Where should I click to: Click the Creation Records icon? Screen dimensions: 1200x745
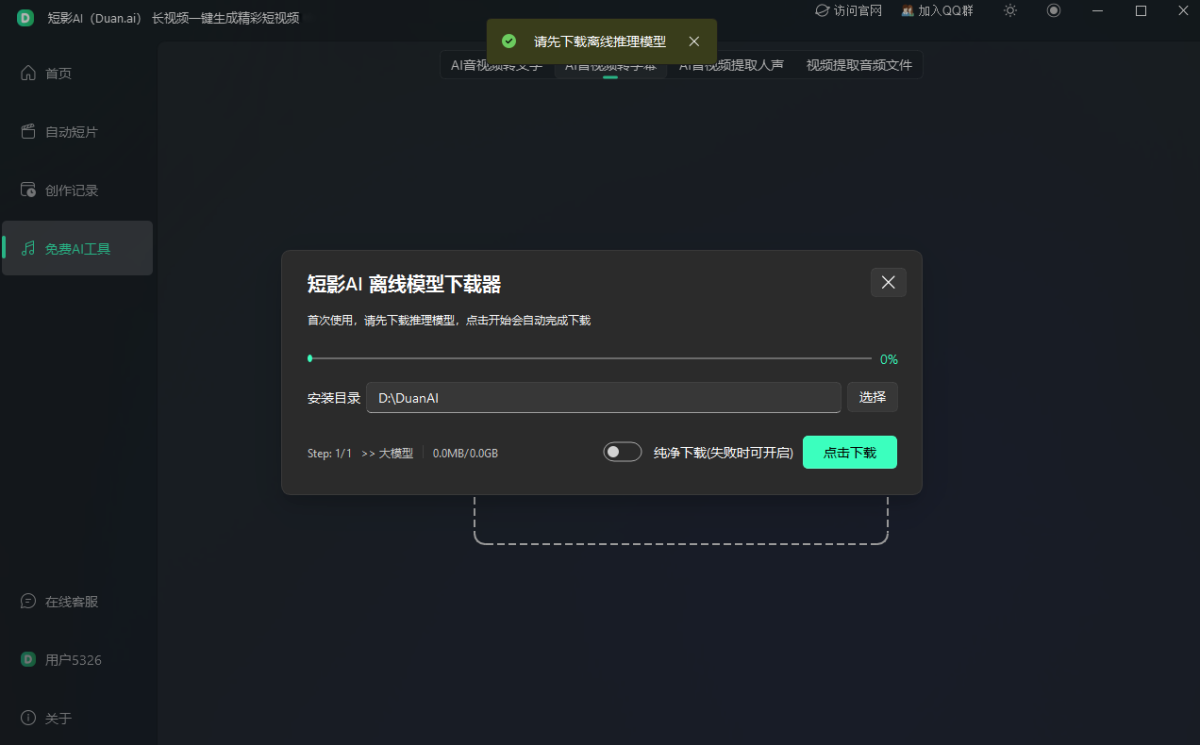pos(28,190)
